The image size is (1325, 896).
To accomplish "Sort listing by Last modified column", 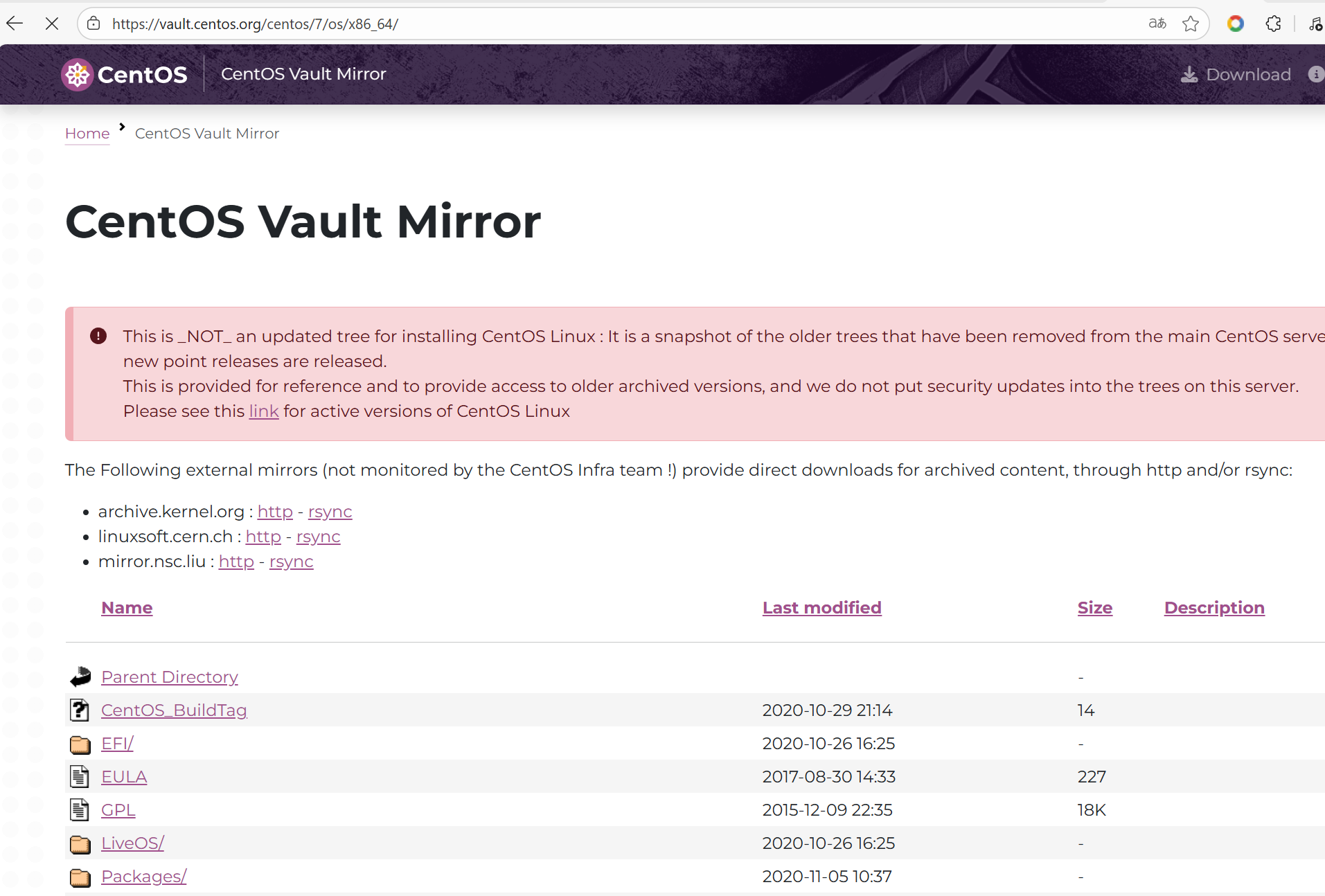I will (822, 607).
